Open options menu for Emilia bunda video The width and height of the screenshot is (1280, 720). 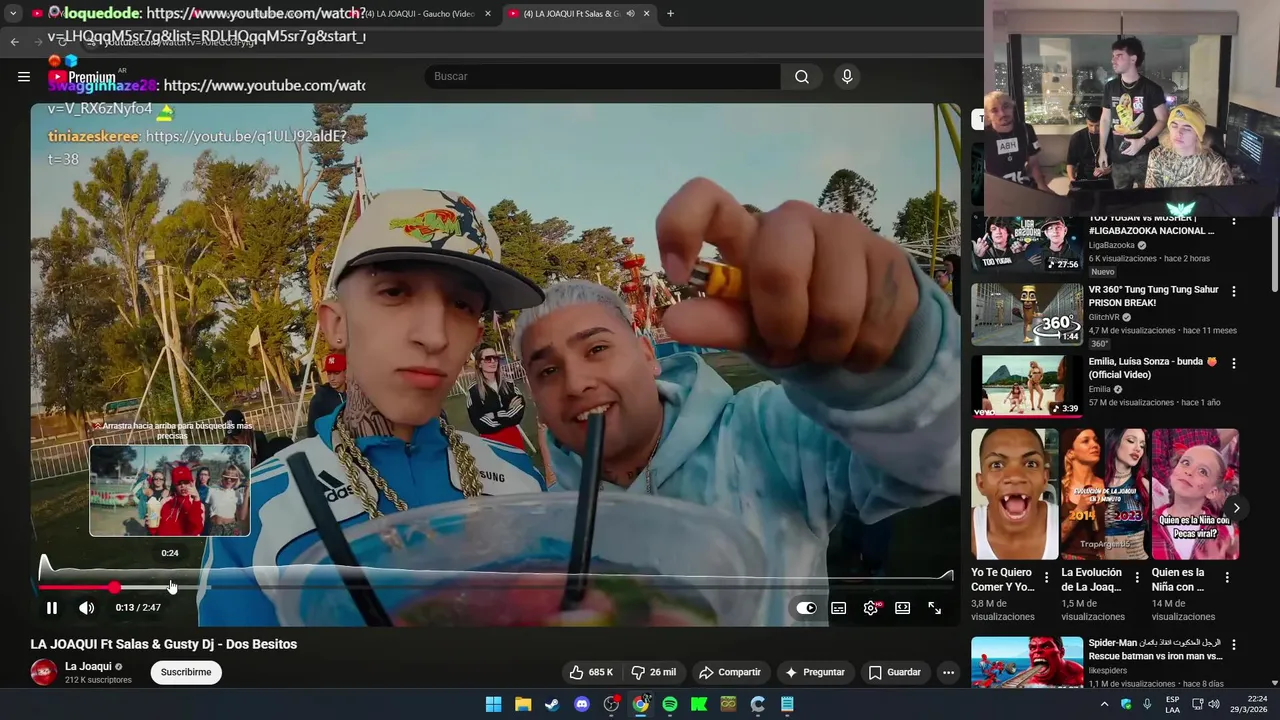pyautogui.click(x=1234, y=363)
